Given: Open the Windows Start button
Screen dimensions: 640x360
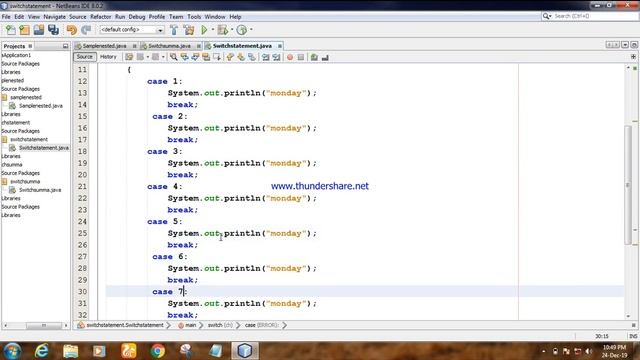Looking at the screenshot, I should pyautogui.click(x=12, y=351).
